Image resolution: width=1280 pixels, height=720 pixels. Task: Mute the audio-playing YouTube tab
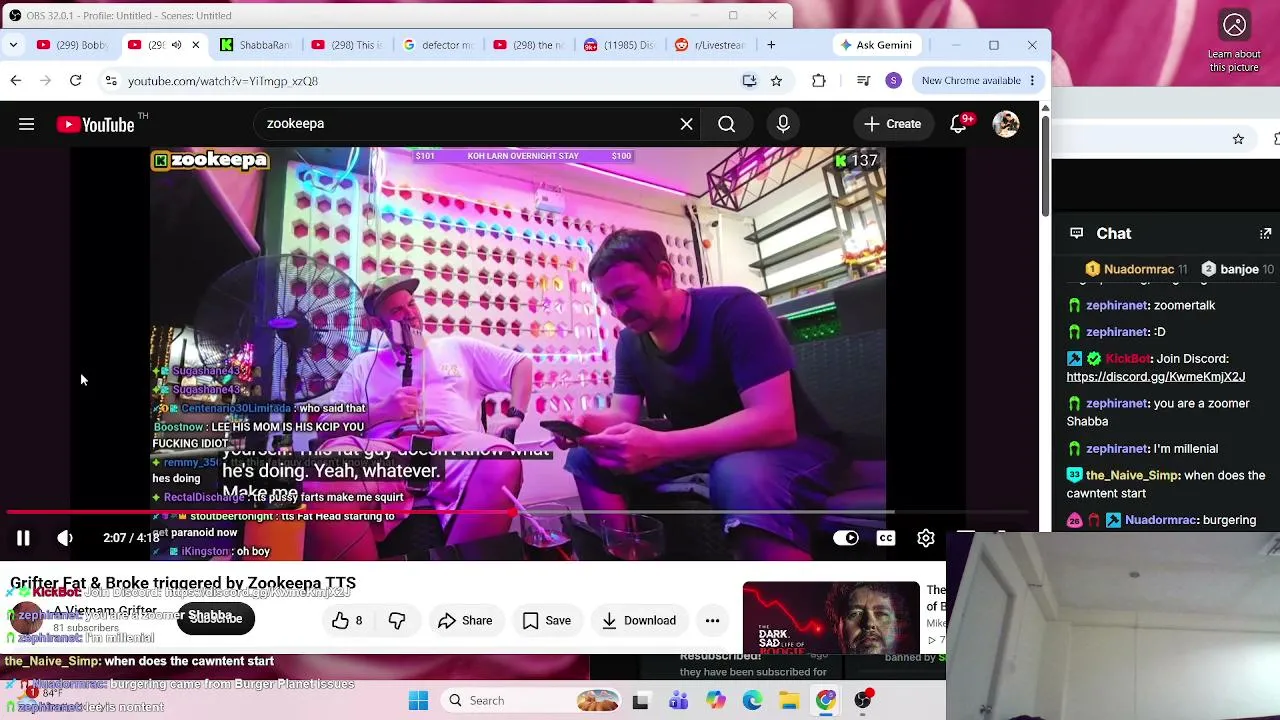coord(176,45)
